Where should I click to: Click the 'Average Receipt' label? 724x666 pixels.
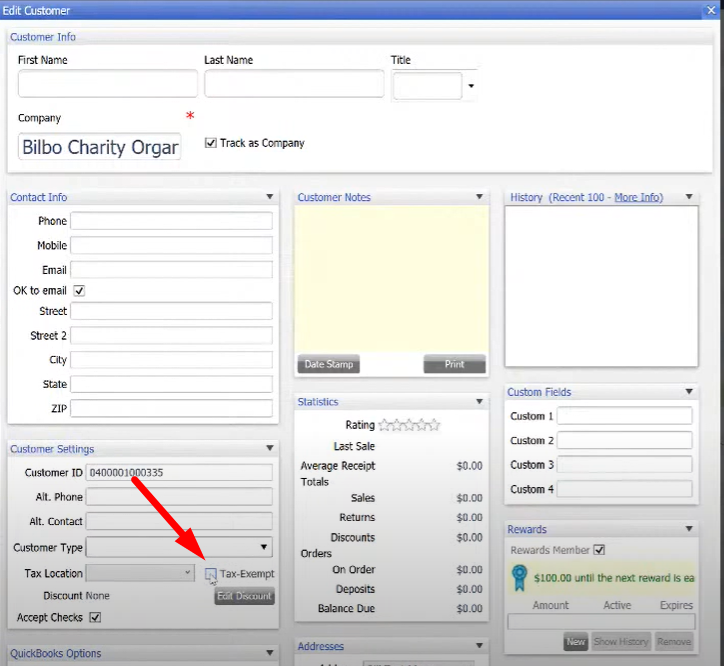(x=338, y=466)
